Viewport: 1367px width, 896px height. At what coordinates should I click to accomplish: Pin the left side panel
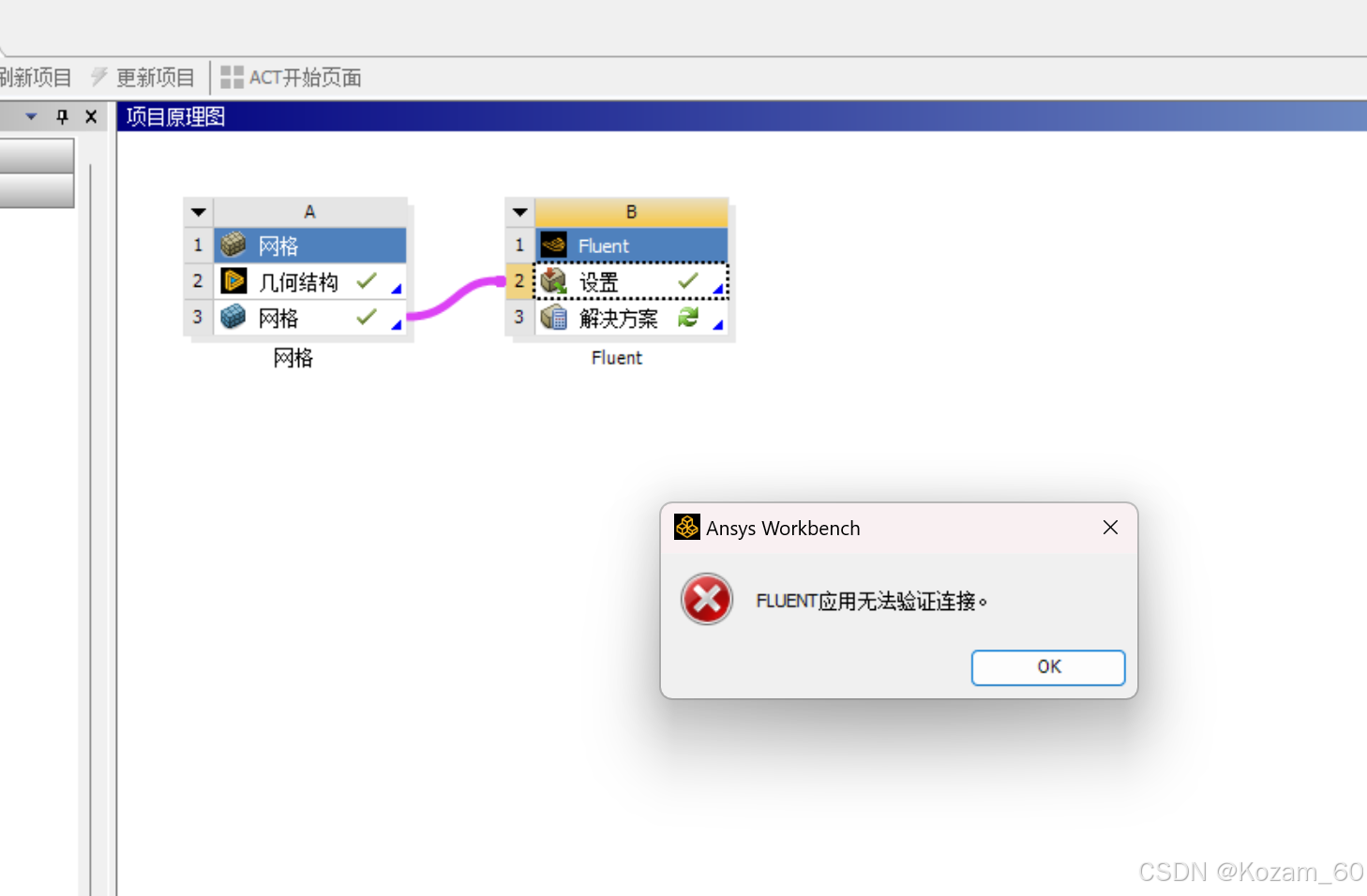pyautogui.click(x=63, y=117)
